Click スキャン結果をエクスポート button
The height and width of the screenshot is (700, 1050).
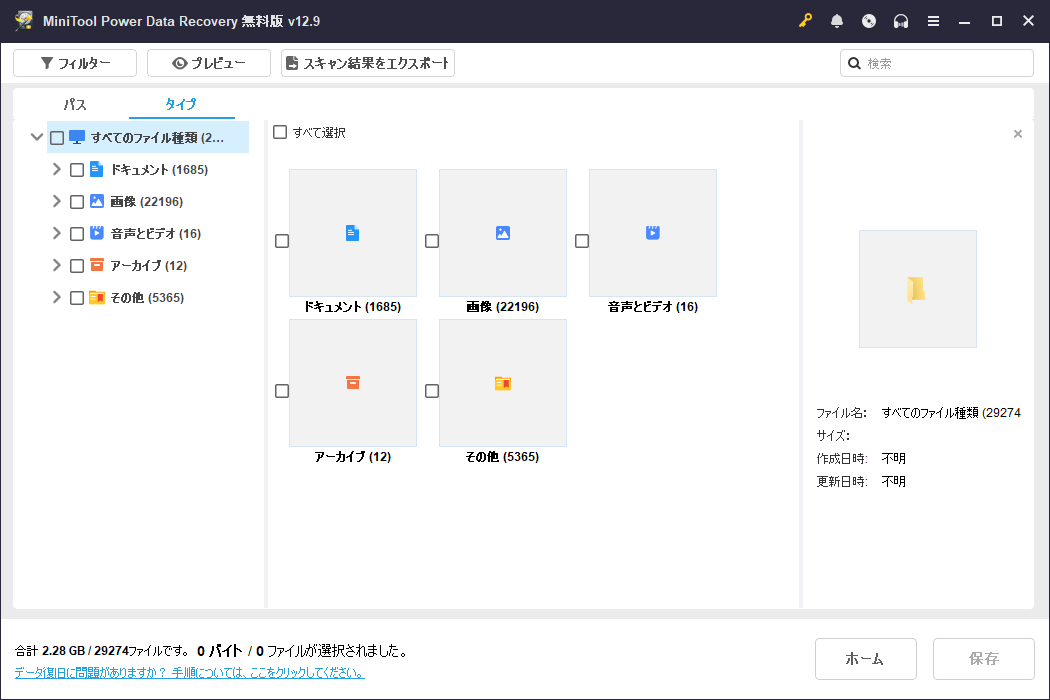click(368, 63)
